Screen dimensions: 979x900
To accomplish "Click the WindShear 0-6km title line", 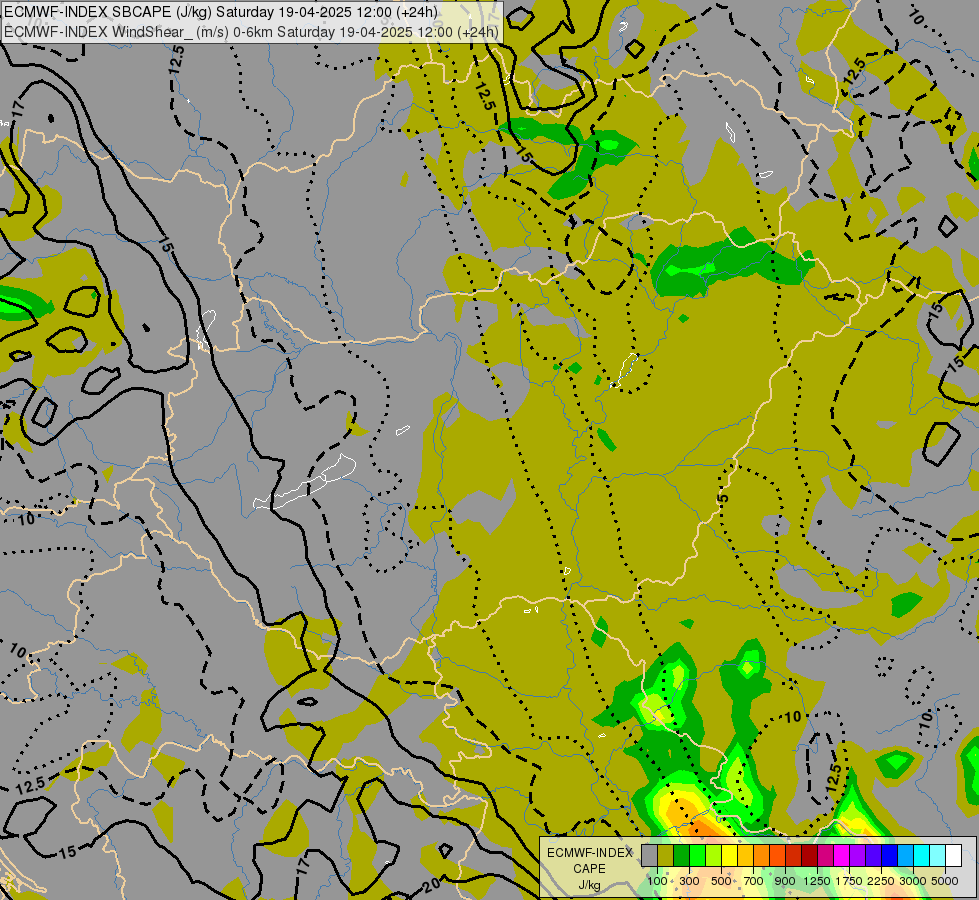I will click(252, 31).
